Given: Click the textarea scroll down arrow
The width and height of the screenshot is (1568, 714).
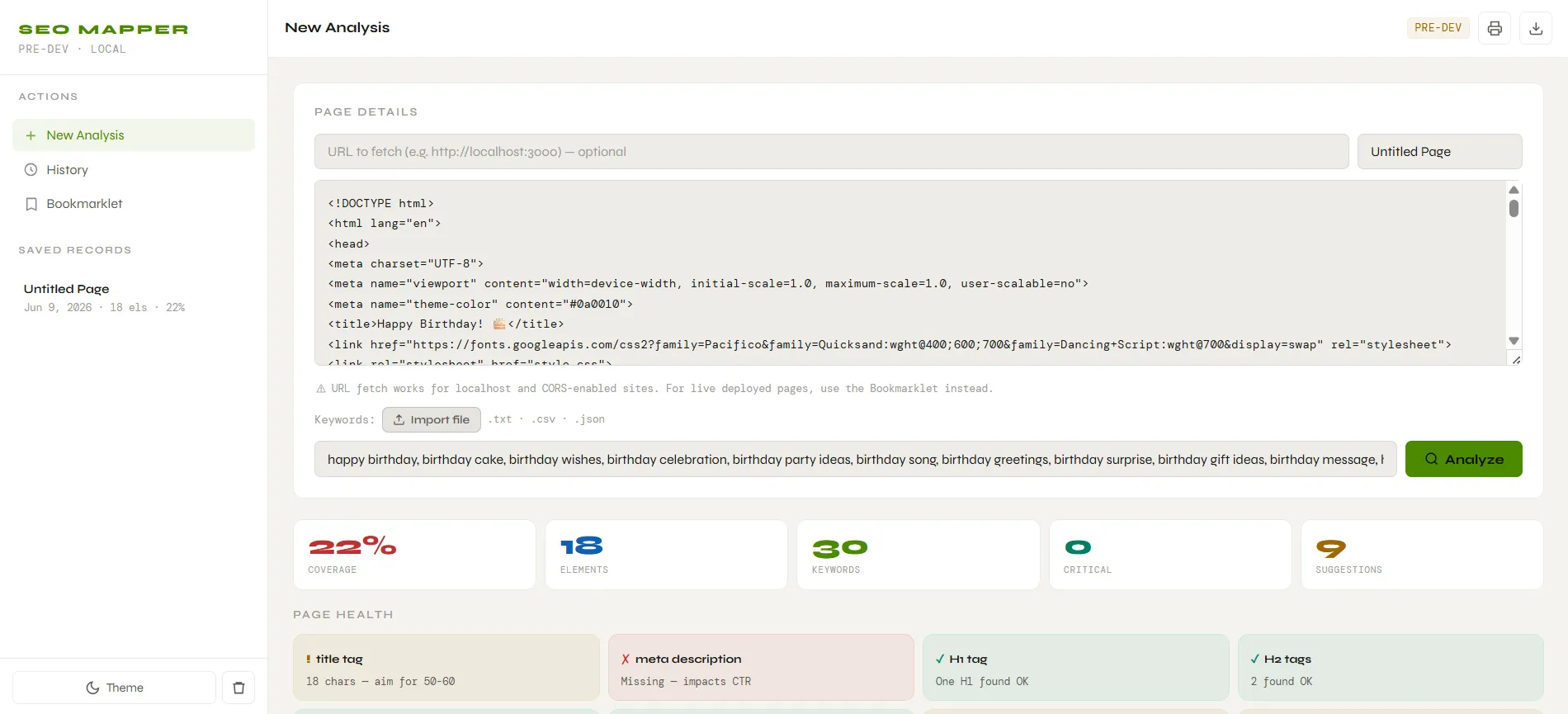Looking at the screenshot, I should click(1514, 341).
